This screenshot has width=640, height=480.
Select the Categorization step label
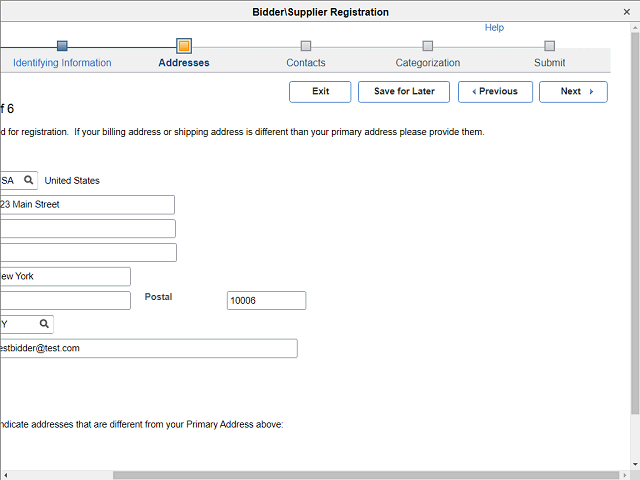(x=427, y=63)
